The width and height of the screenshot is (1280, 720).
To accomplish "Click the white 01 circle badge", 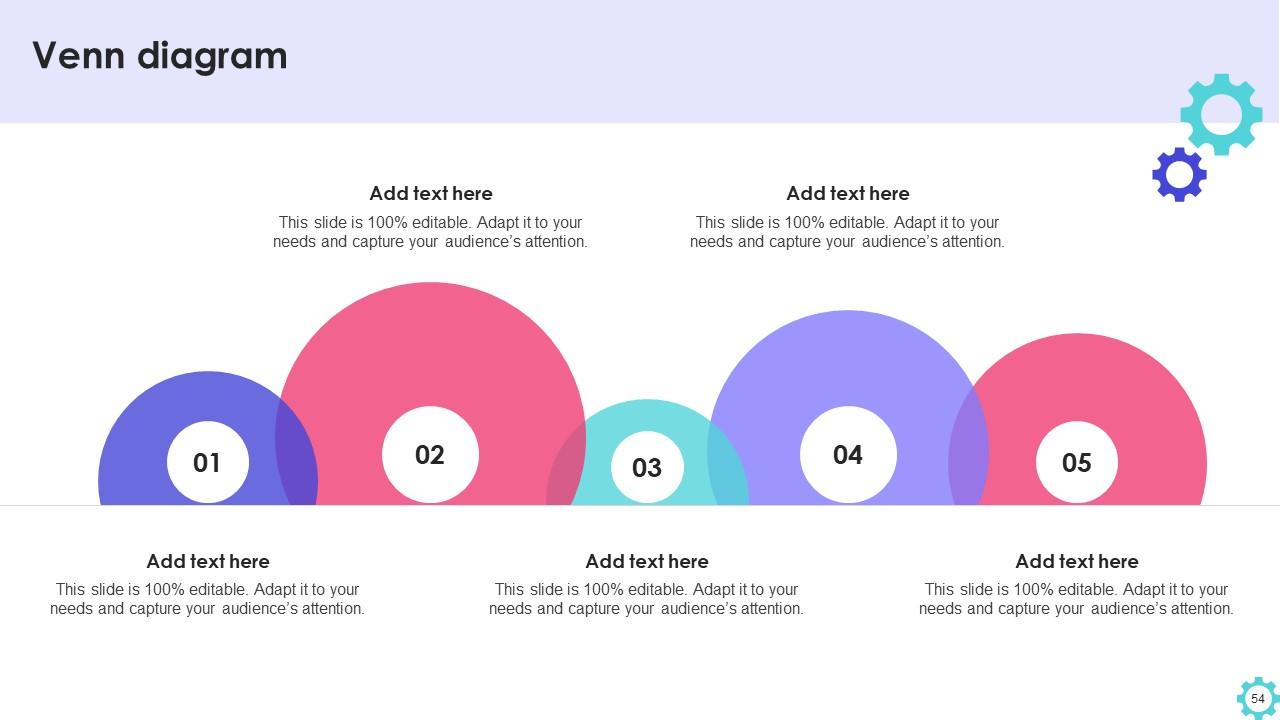I will click(x=207, y=462).
